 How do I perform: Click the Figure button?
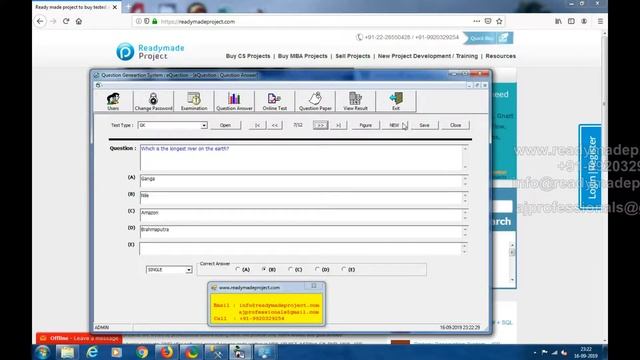(x=365, y=125)
